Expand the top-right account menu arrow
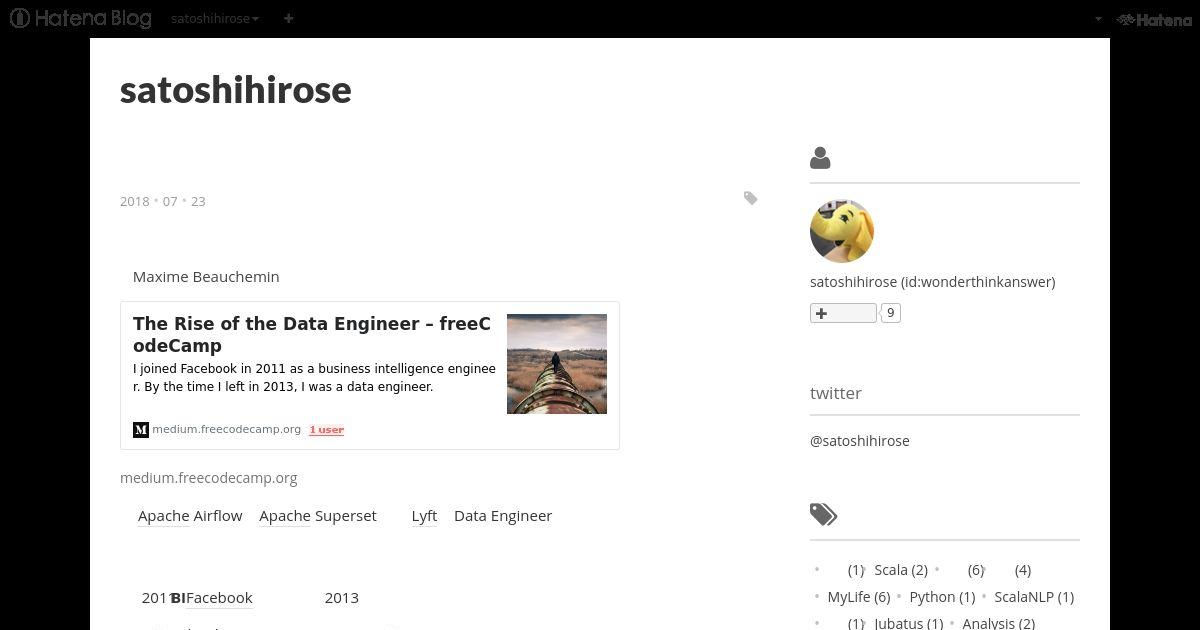 pos(1098,18)
